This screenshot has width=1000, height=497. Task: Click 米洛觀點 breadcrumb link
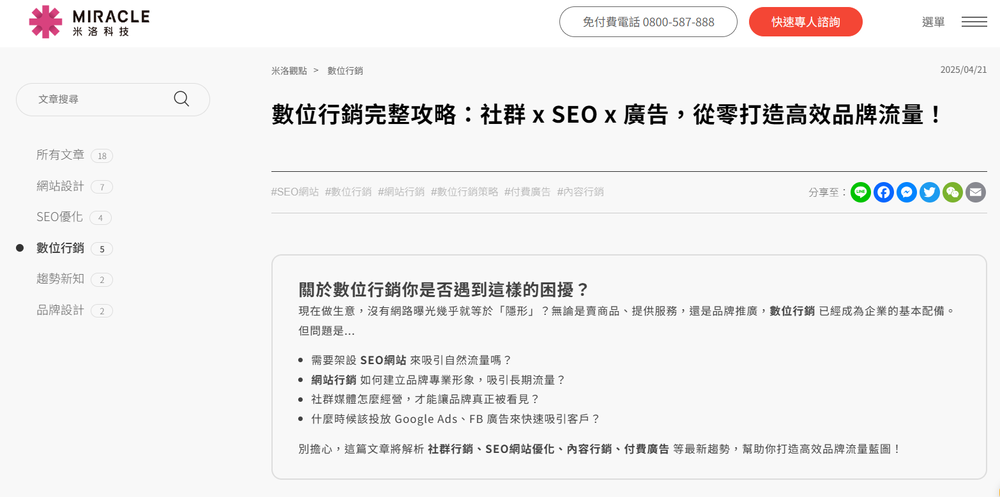tap(289, 71)
